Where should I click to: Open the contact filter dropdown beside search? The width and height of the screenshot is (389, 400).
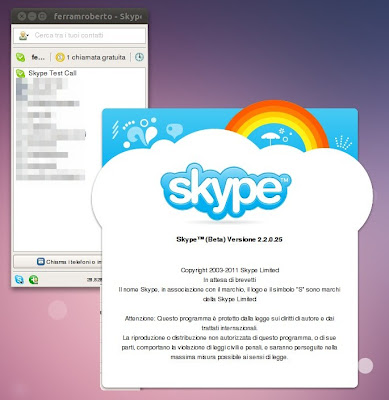[x=24, y=35]
